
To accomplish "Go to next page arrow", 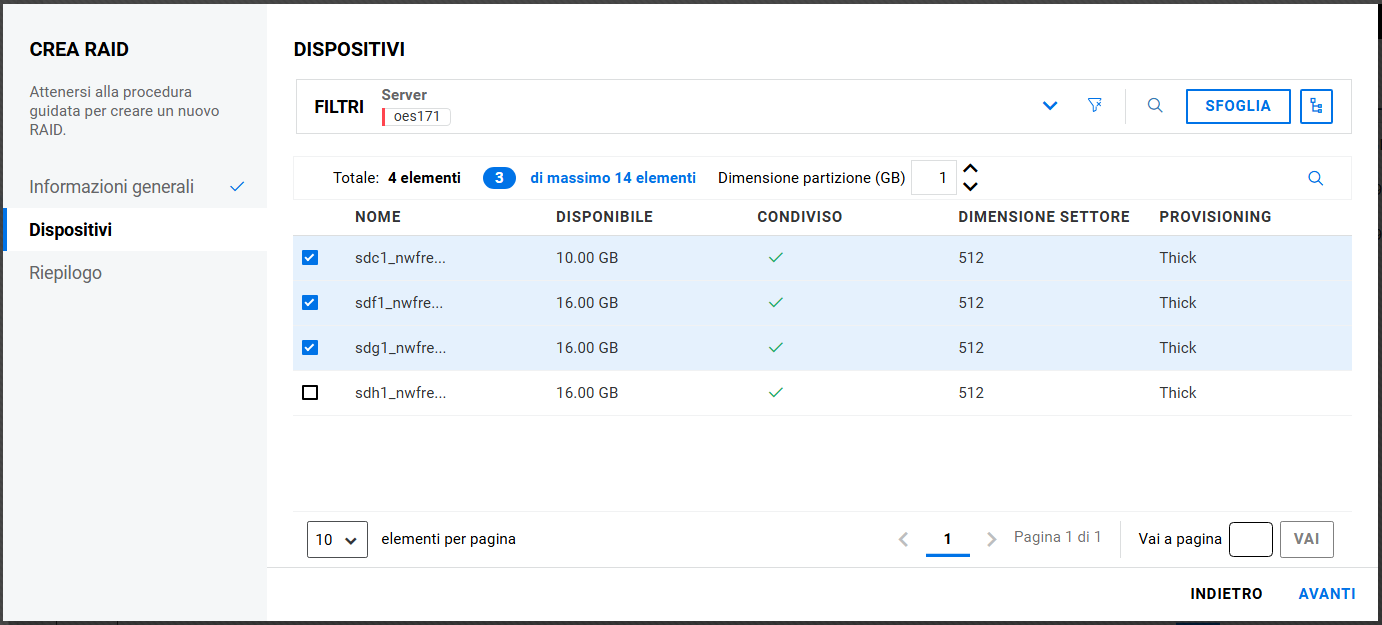I will [991, 539].
